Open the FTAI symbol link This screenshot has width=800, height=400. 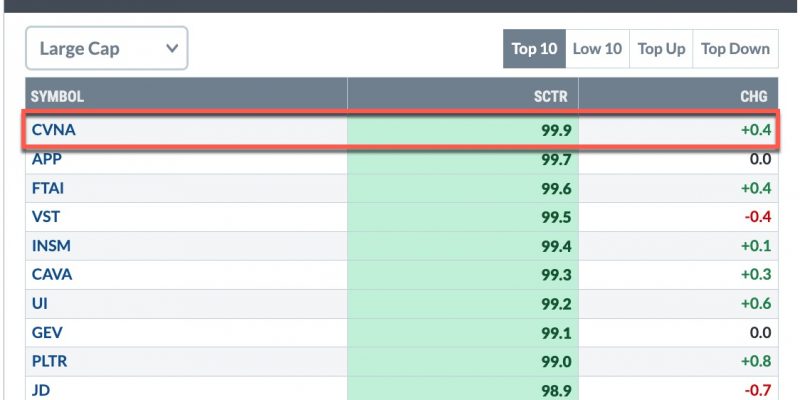(48, 188)
